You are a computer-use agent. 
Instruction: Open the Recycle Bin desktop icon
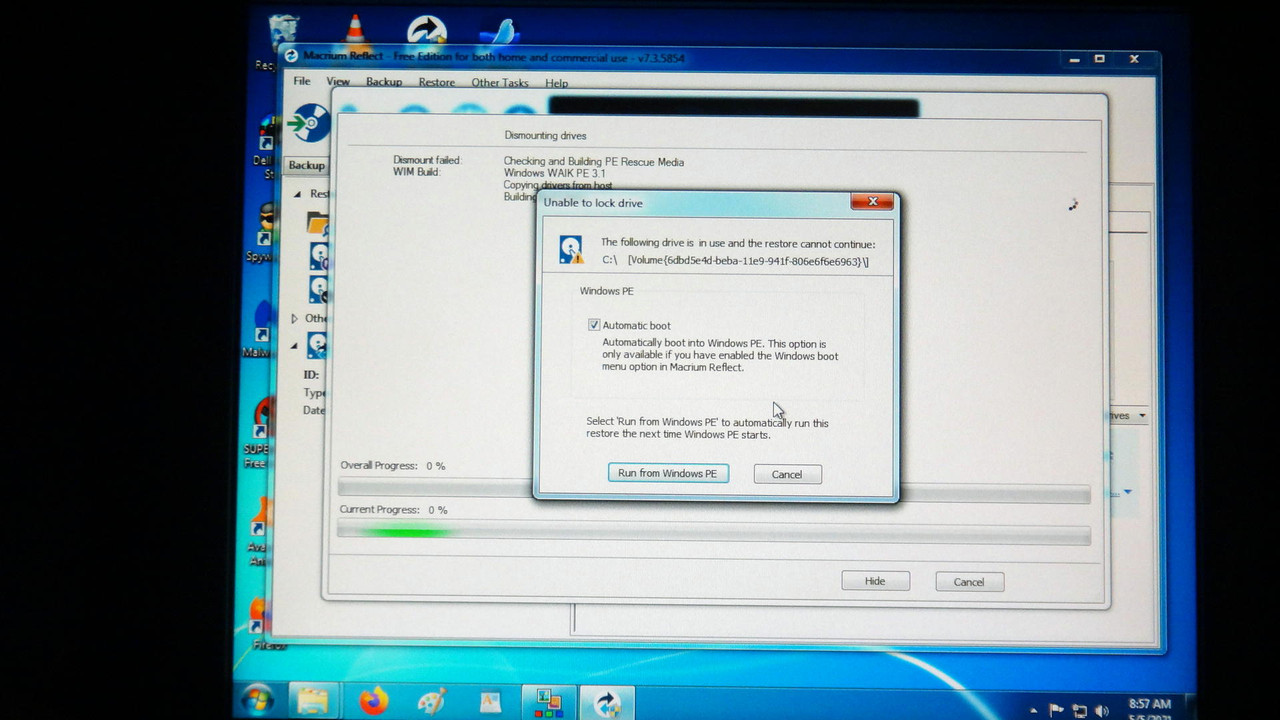[x=284, y=32]
